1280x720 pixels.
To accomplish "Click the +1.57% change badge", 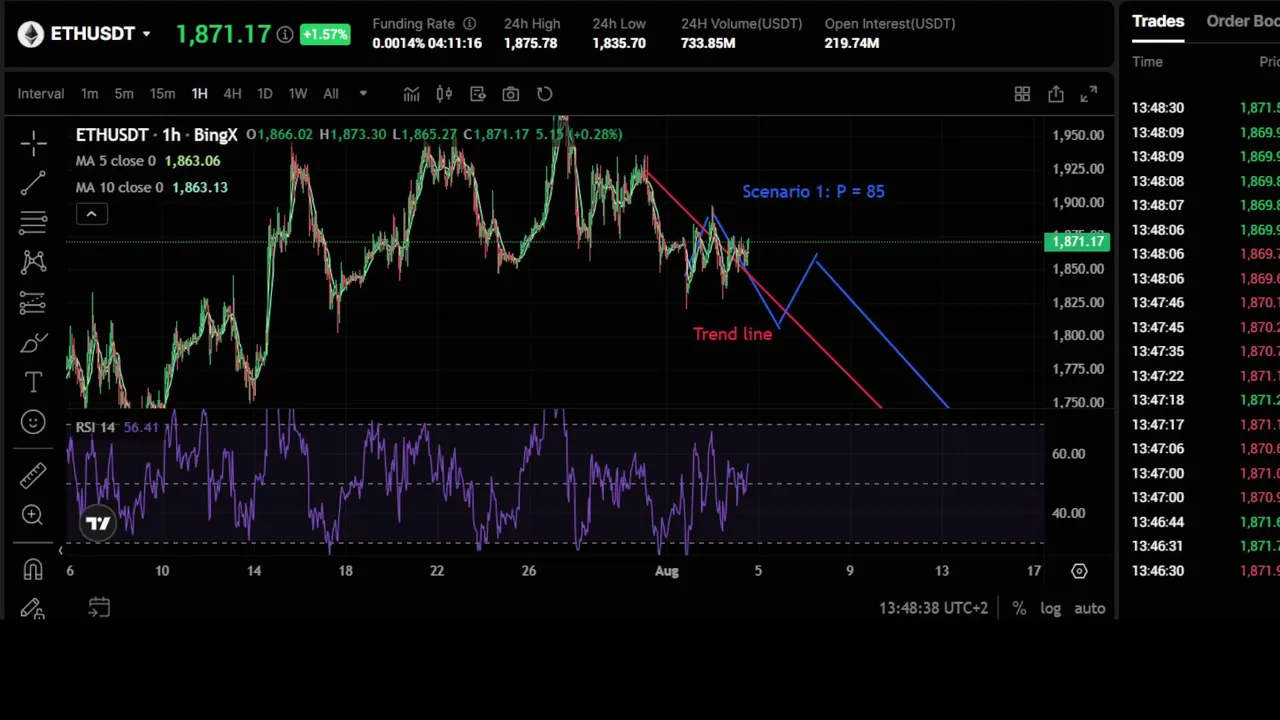I will tap(324, 35).
